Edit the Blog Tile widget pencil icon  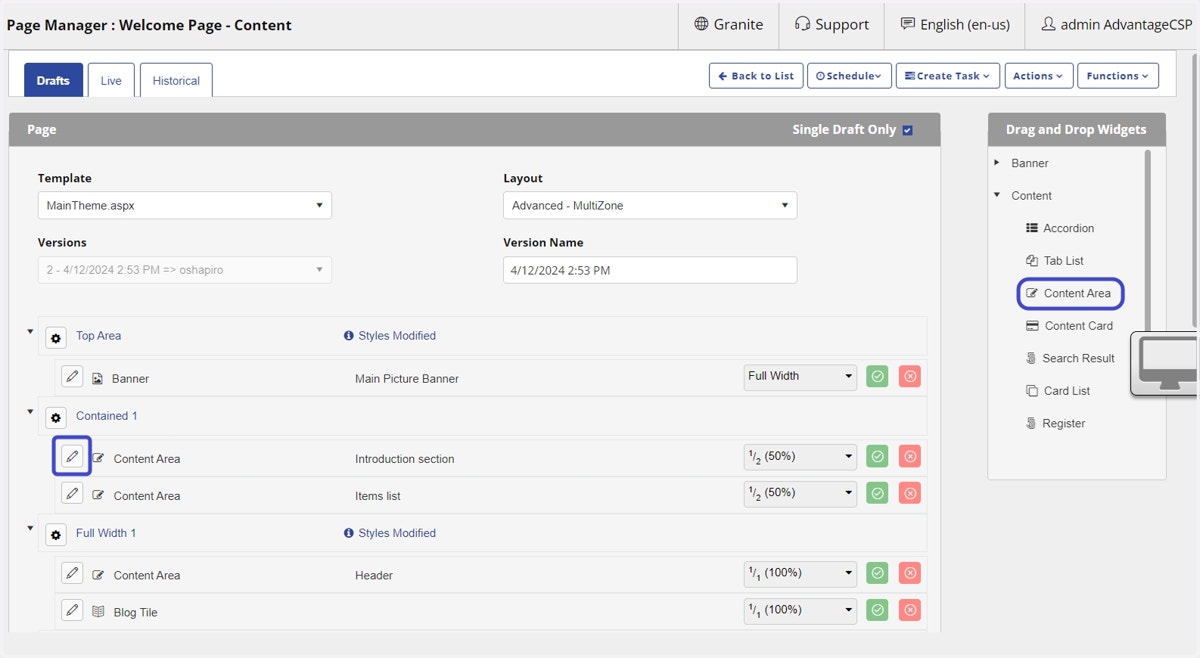pyautogui.click(x=72, y=610)
